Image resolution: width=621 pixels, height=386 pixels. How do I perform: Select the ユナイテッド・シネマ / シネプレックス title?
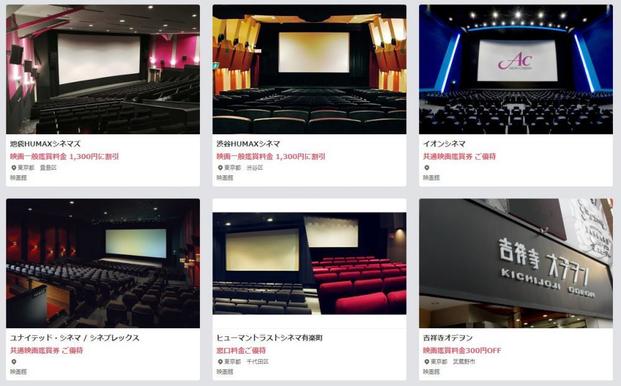pos(75,338)
